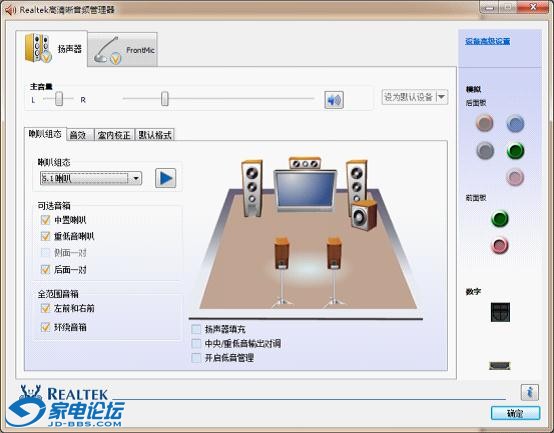
Task: Open the 5.1喇叭 configuration combo box
Action: [91, 178]
